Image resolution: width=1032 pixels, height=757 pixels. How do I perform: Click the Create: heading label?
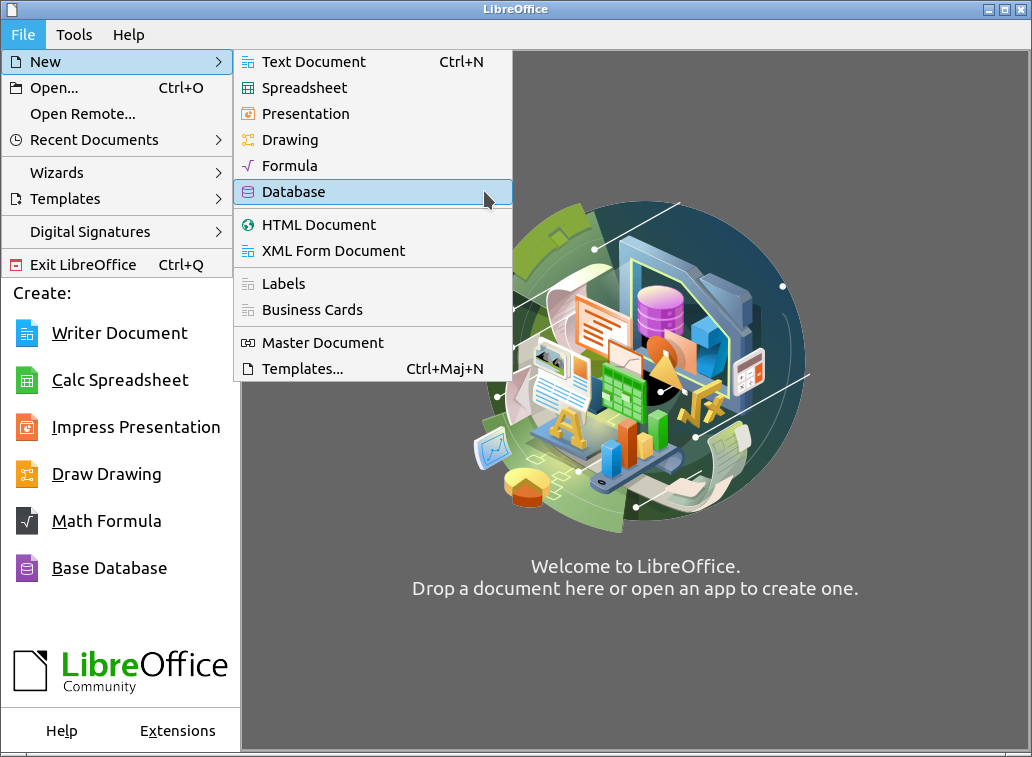[42, 293]
